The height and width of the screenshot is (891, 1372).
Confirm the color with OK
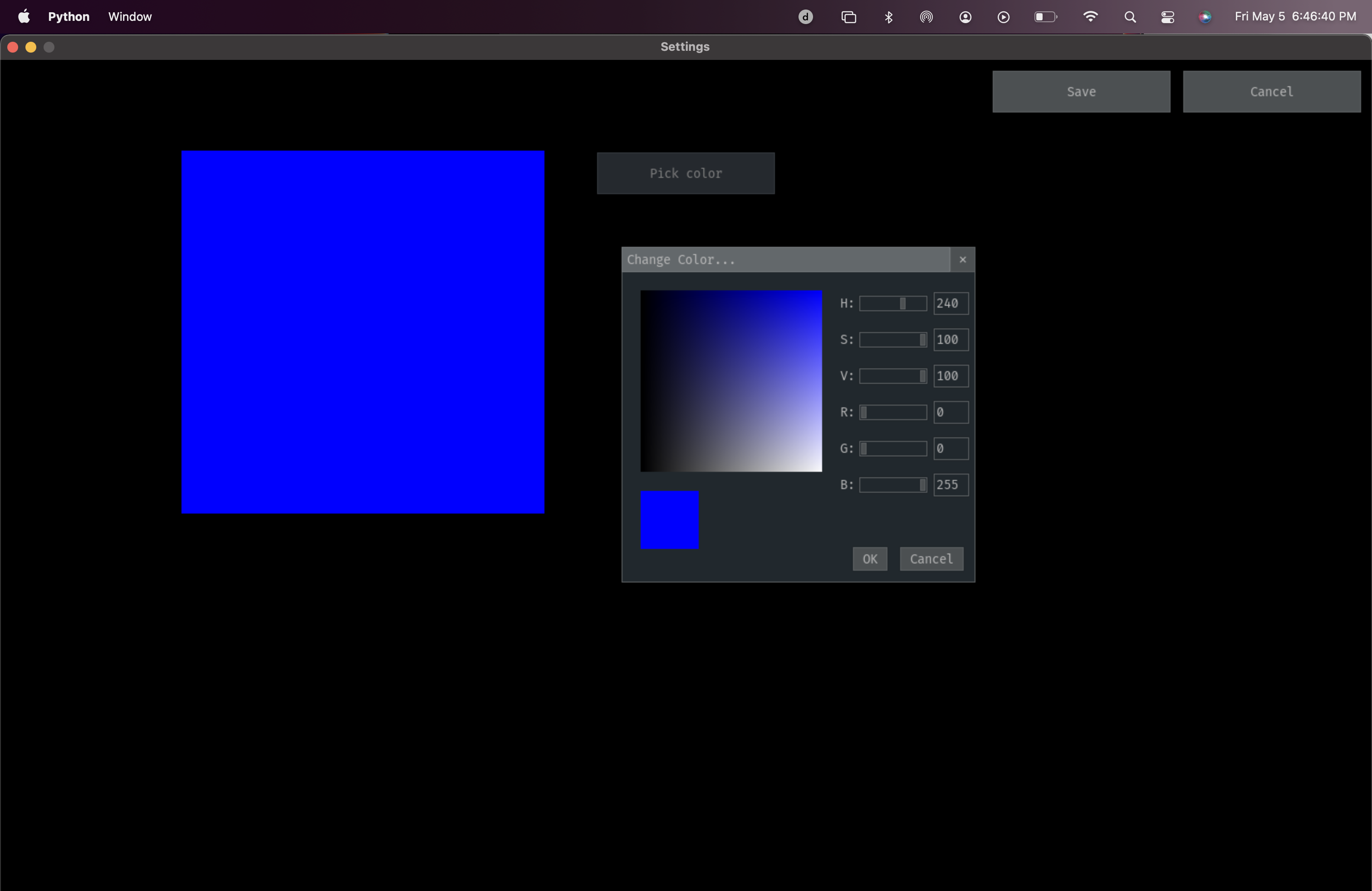tap(869, 558)
